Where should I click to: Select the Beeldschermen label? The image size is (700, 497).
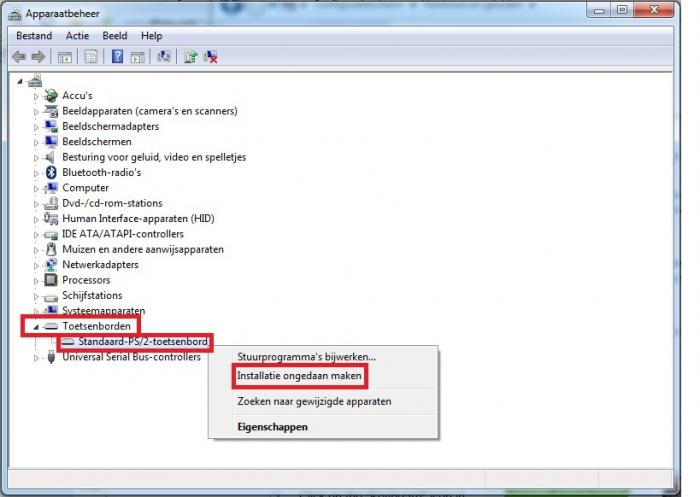click(x=97, y=142)
